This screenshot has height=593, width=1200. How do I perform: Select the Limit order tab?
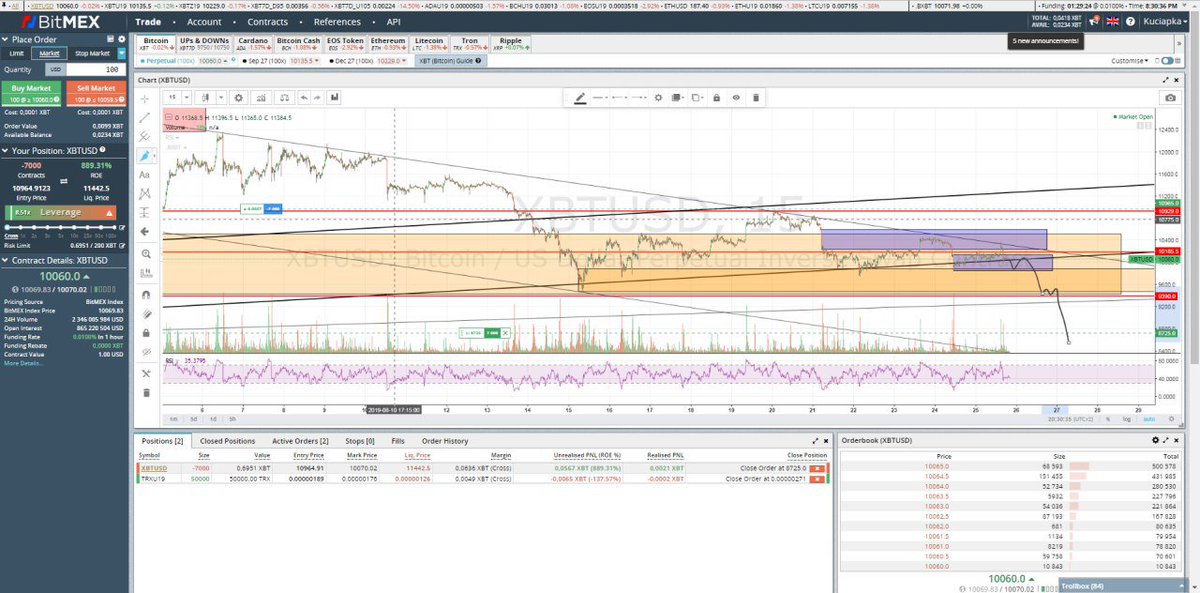tap(16, 53)
